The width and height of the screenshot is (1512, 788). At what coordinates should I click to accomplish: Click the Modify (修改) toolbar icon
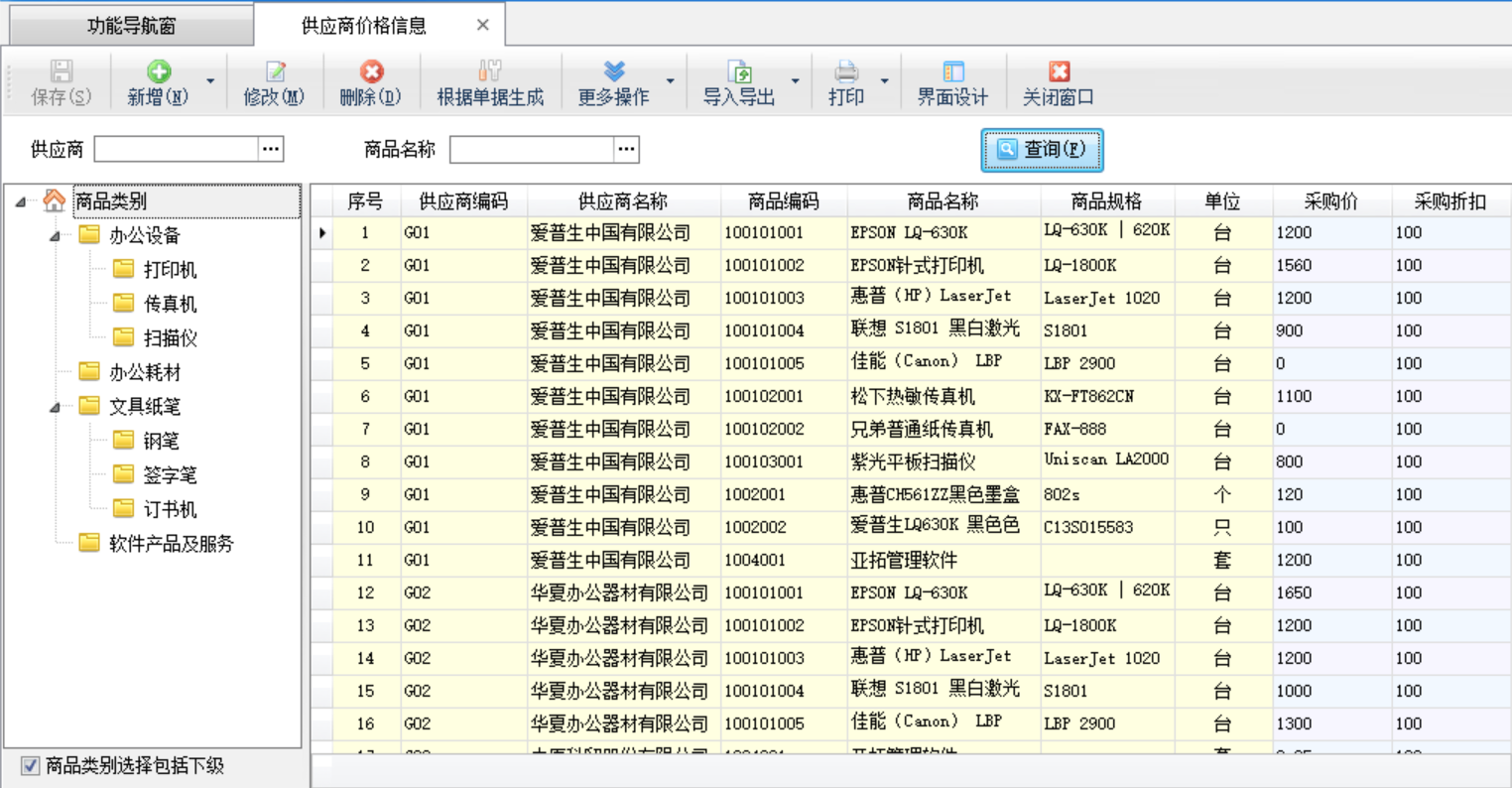275,72
